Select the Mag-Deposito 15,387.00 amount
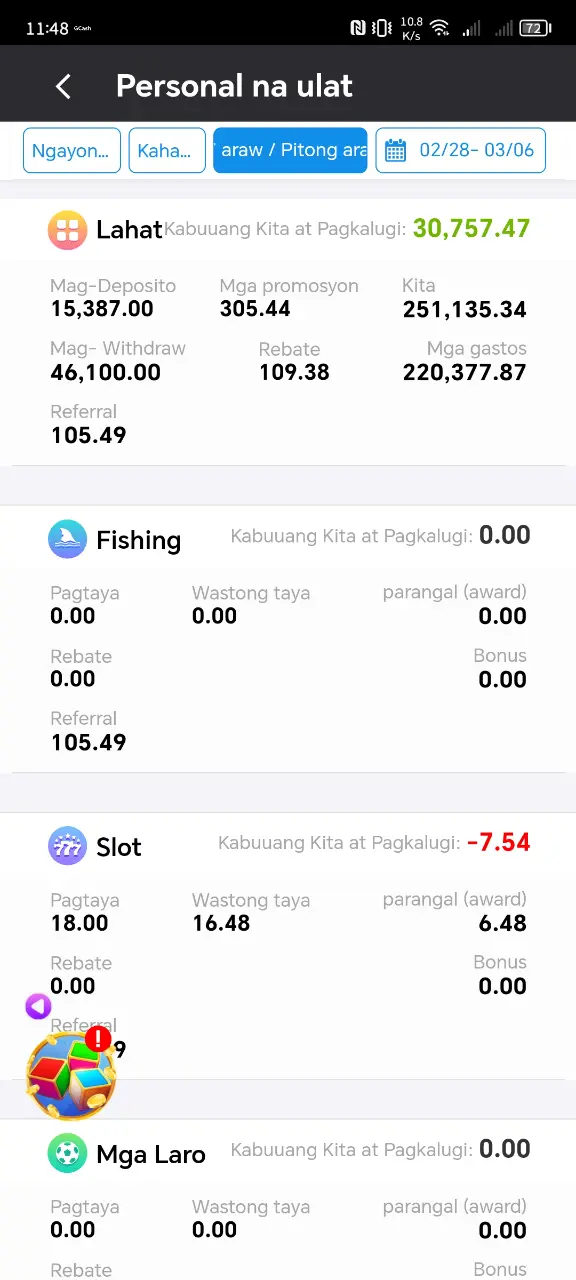576x1280 pixels. click(102, 310)
